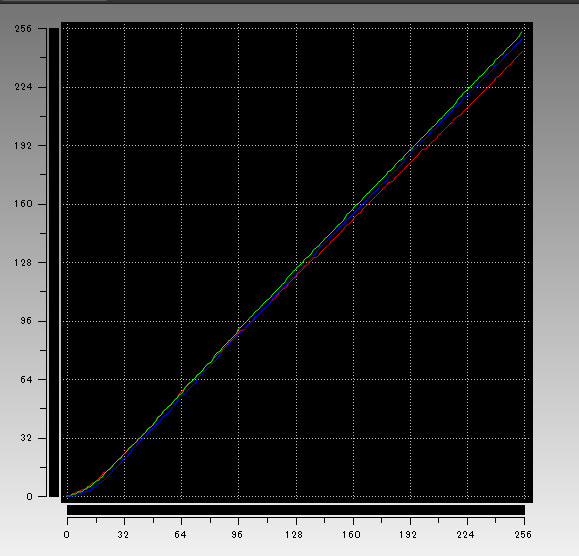Click grid intersection at input 128, output 128
The image size is (579, 556).
pos(296,262)
